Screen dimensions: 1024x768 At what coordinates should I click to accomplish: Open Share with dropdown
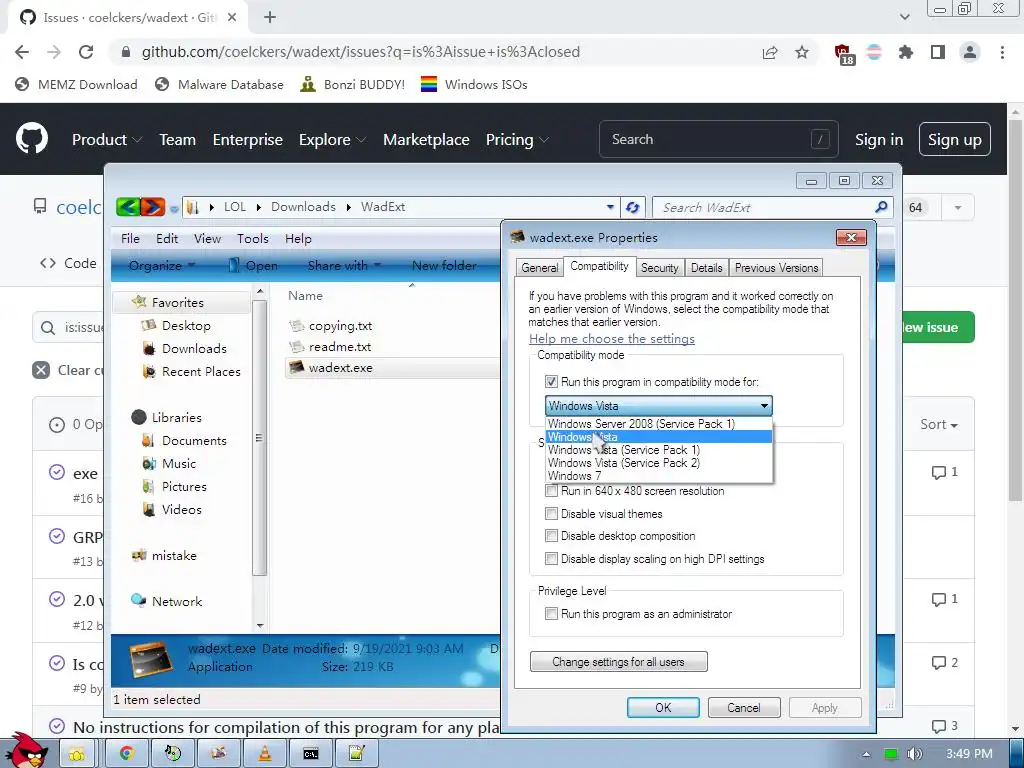tap(344, 265)
